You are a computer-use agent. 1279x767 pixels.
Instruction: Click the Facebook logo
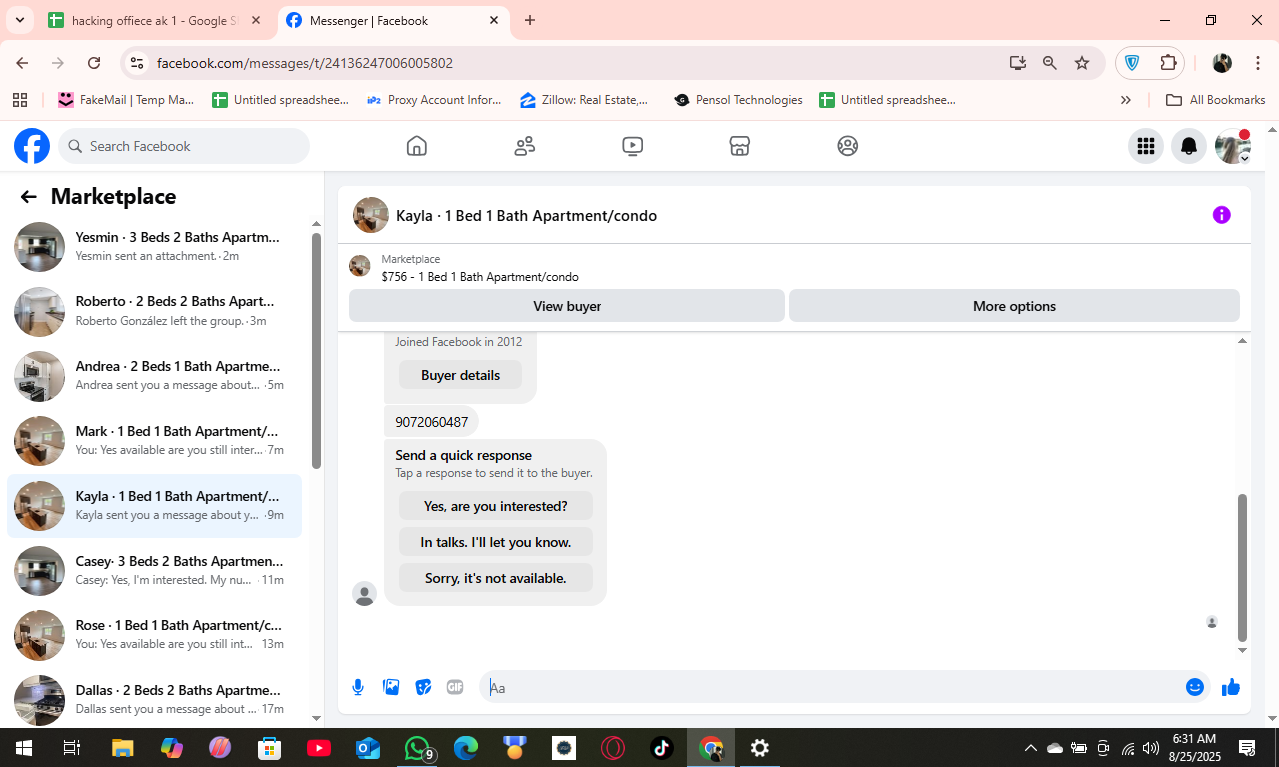click(32, 146)
